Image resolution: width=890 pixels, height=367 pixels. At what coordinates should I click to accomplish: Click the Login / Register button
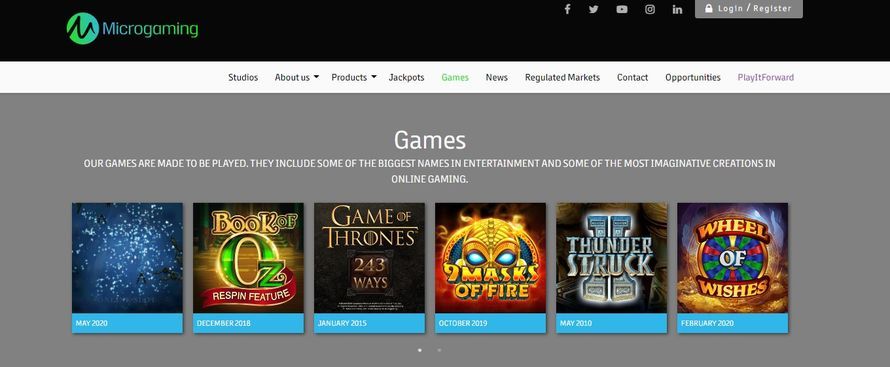[749, 9]
